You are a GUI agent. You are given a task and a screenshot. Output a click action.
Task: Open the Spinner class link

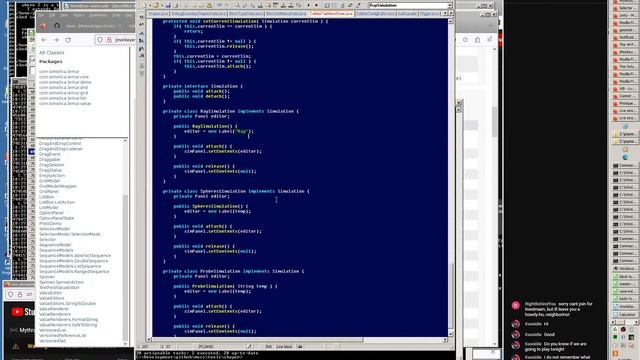[47, 277]
